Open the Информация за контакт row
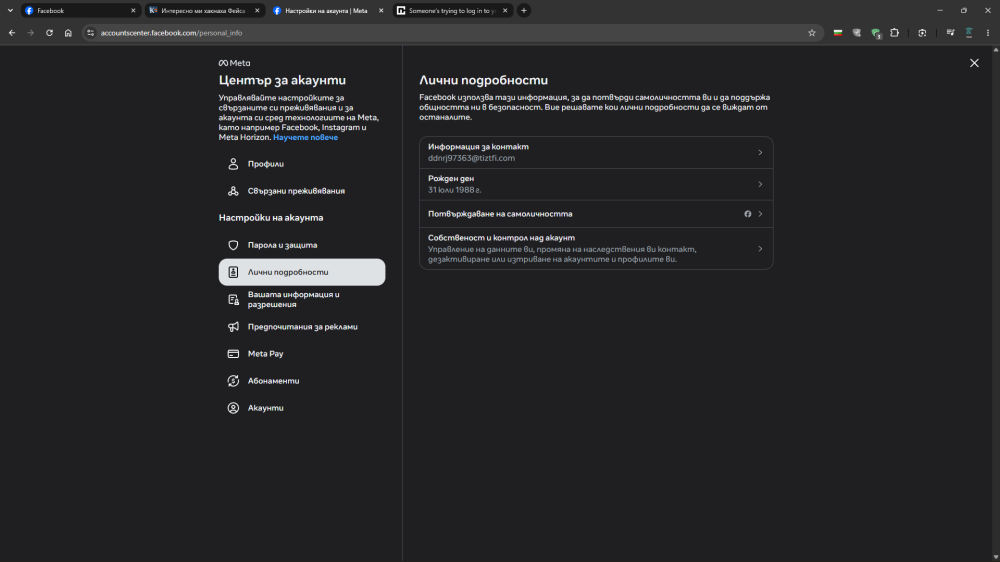 click(x=596, y=152)
